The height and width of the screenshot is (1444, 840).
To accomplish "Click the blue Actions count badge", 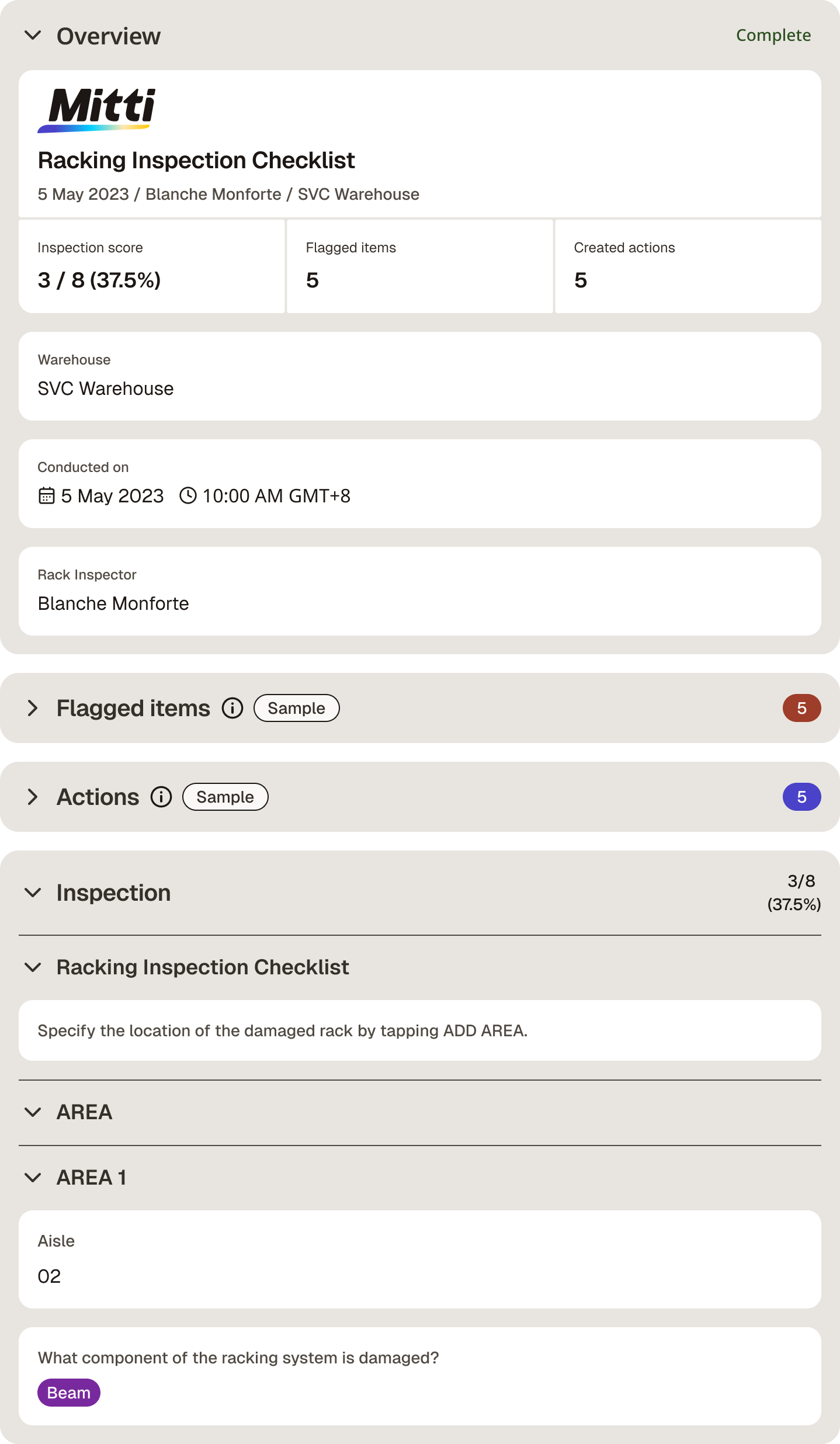I will 801,797.
